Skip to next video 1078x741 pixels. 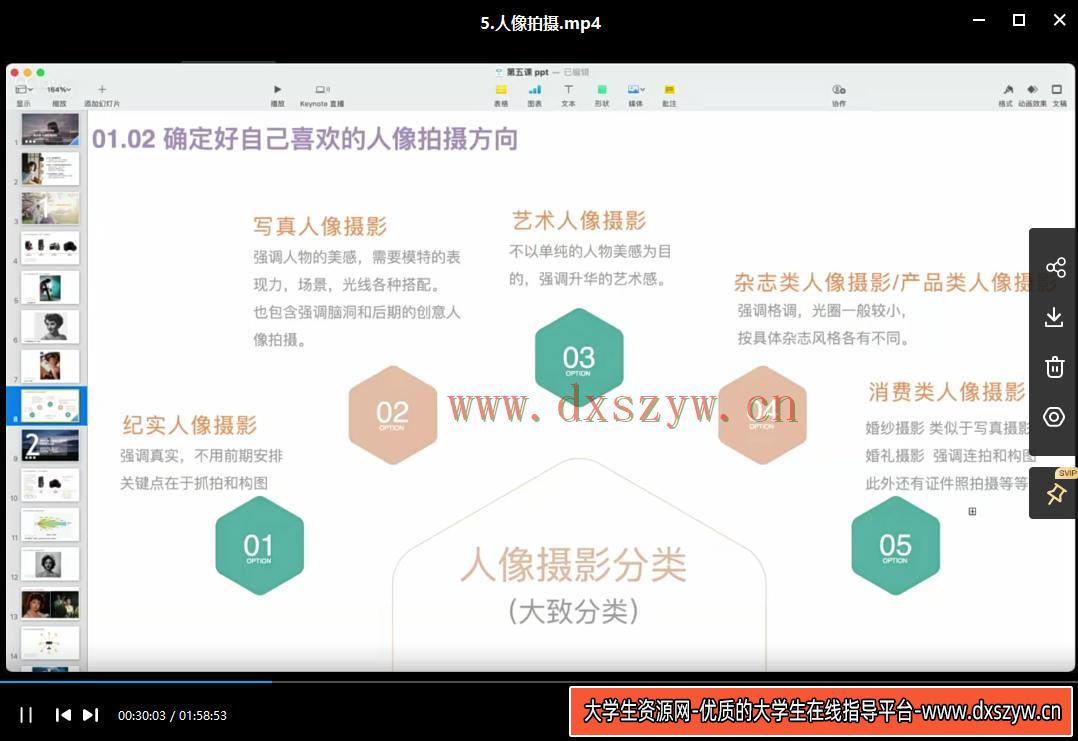point(91,715)
